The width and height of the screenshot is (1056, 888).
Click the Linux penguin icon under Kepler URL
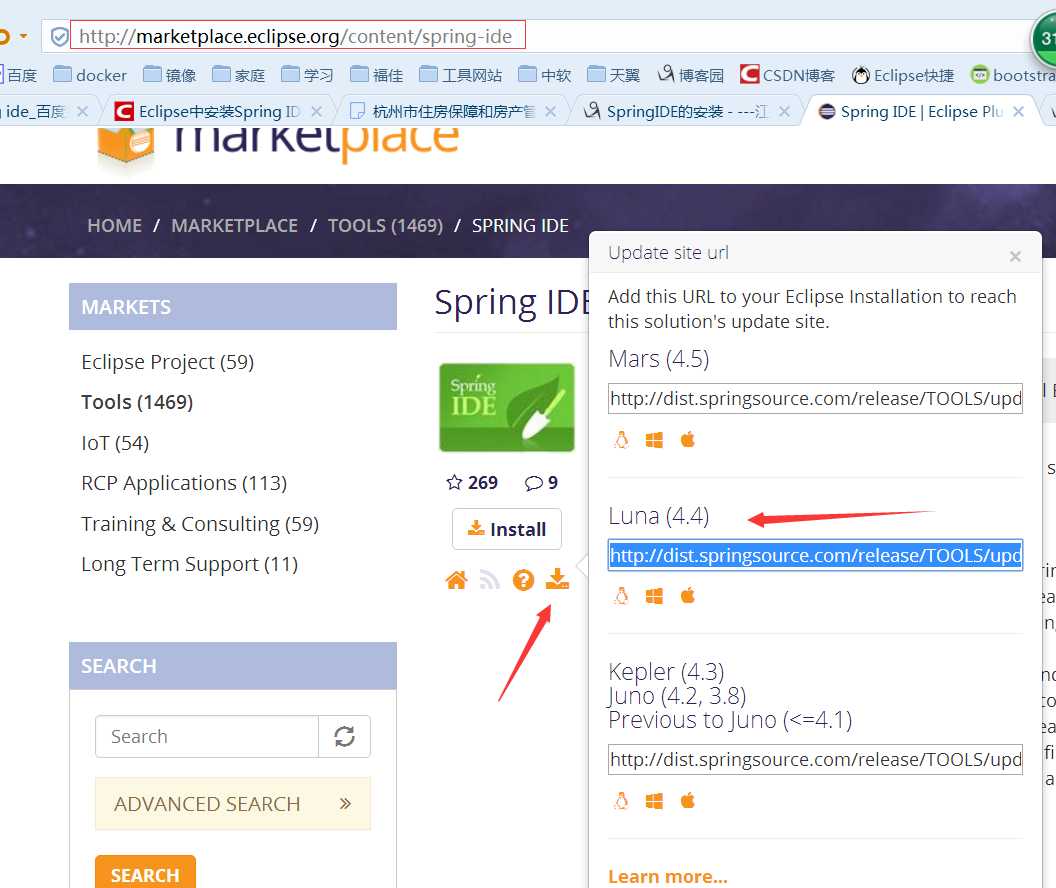[621, 801]
